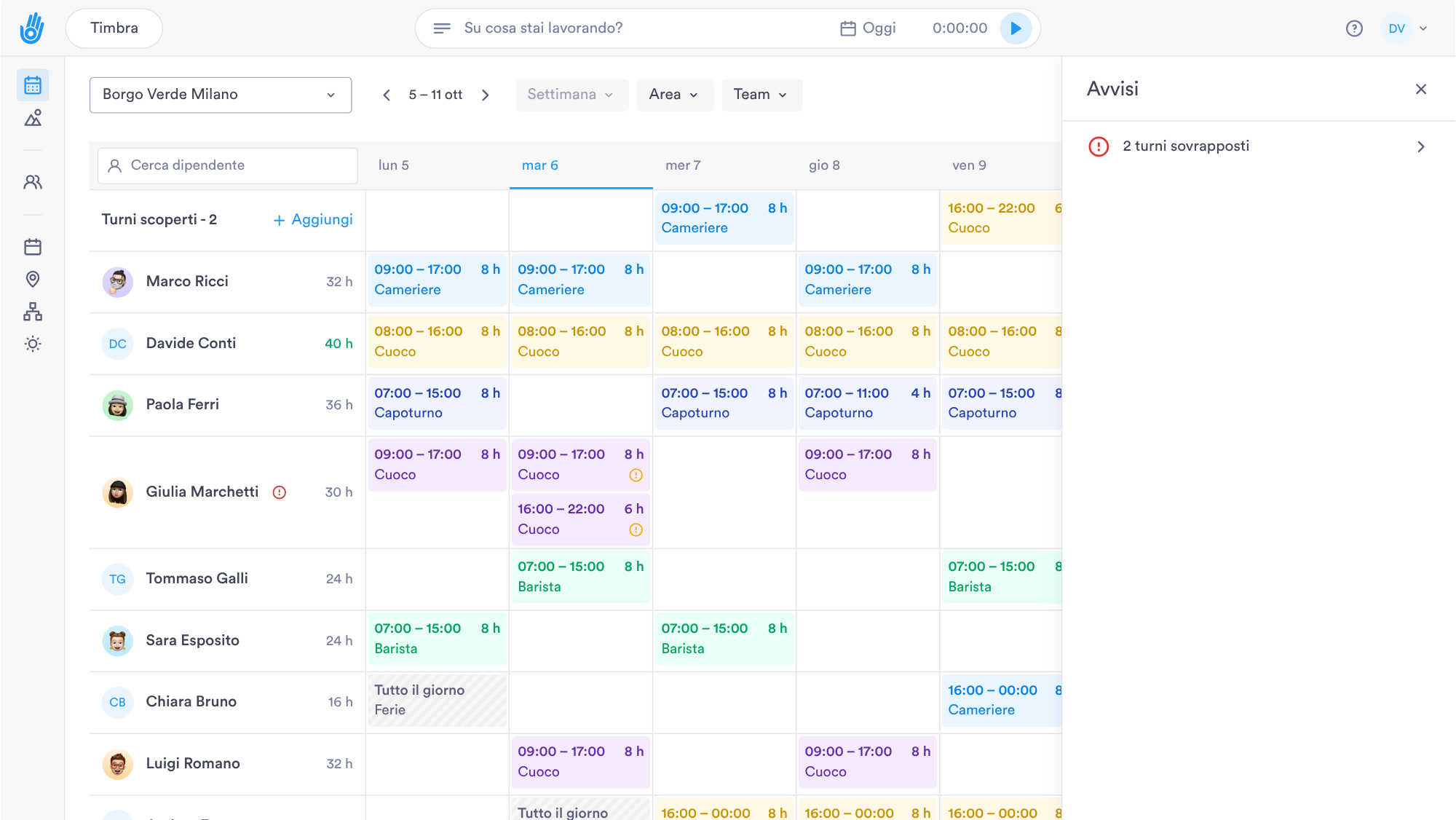Close the Avvisi panel

tap(1421, 89)
